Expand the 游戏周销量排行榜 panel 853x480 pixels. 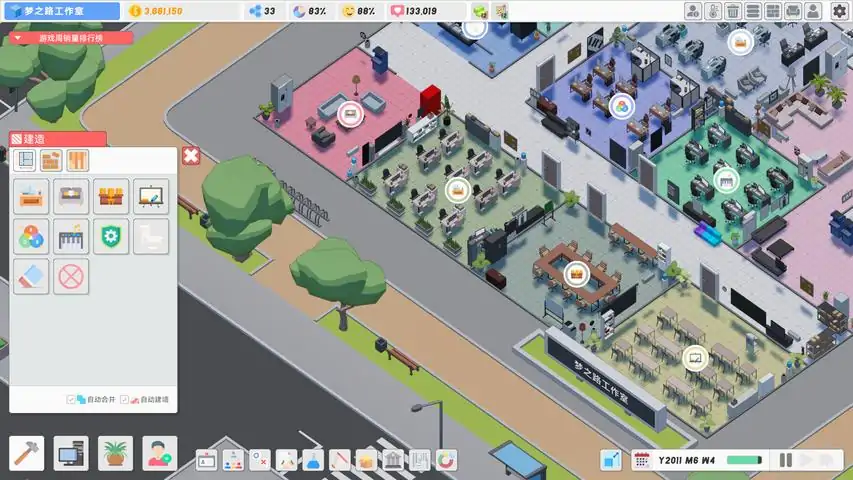17,38
